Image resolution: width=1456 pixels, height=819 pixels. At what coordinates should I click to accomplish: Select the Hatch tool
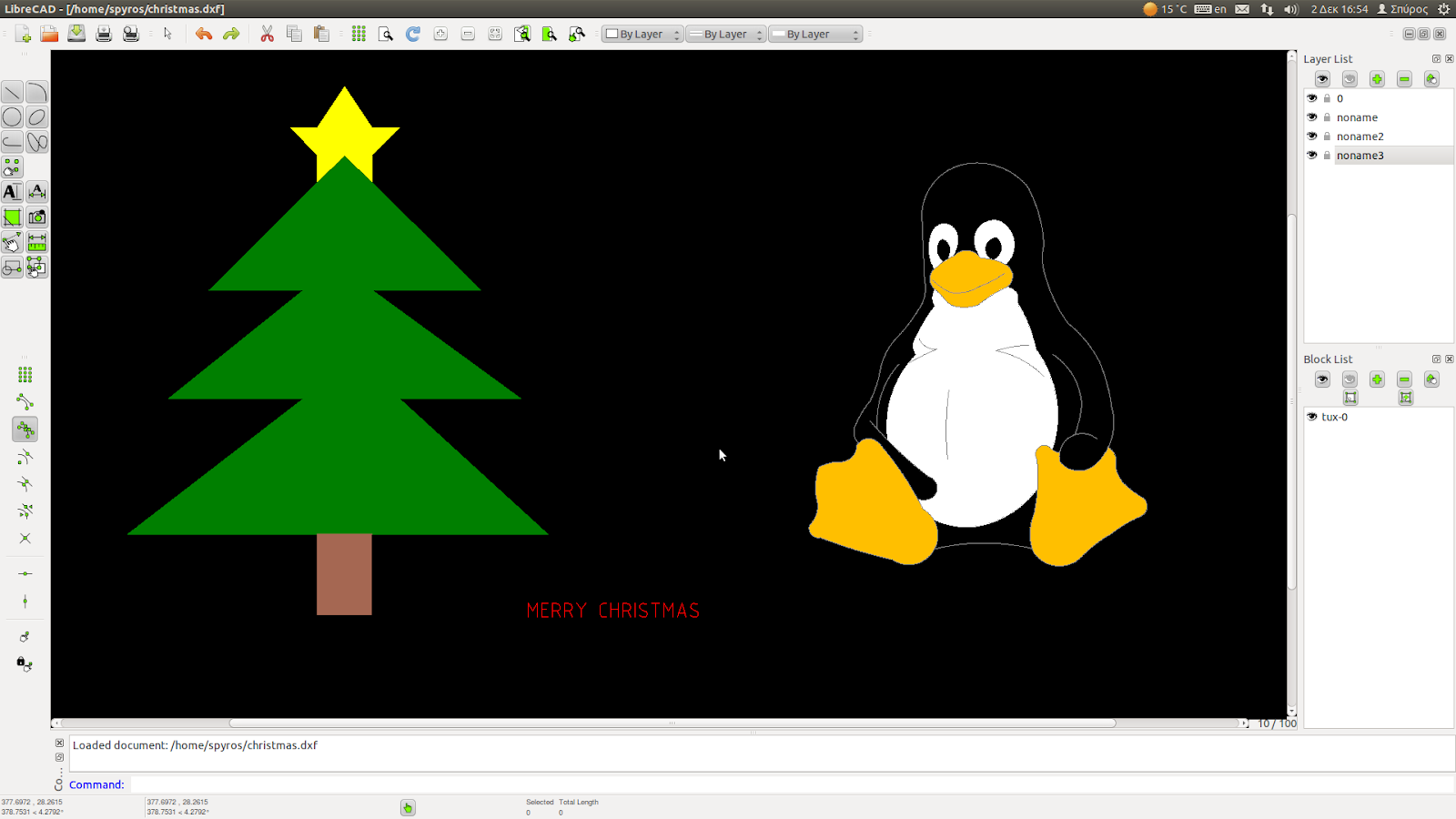tap(12, 217)
